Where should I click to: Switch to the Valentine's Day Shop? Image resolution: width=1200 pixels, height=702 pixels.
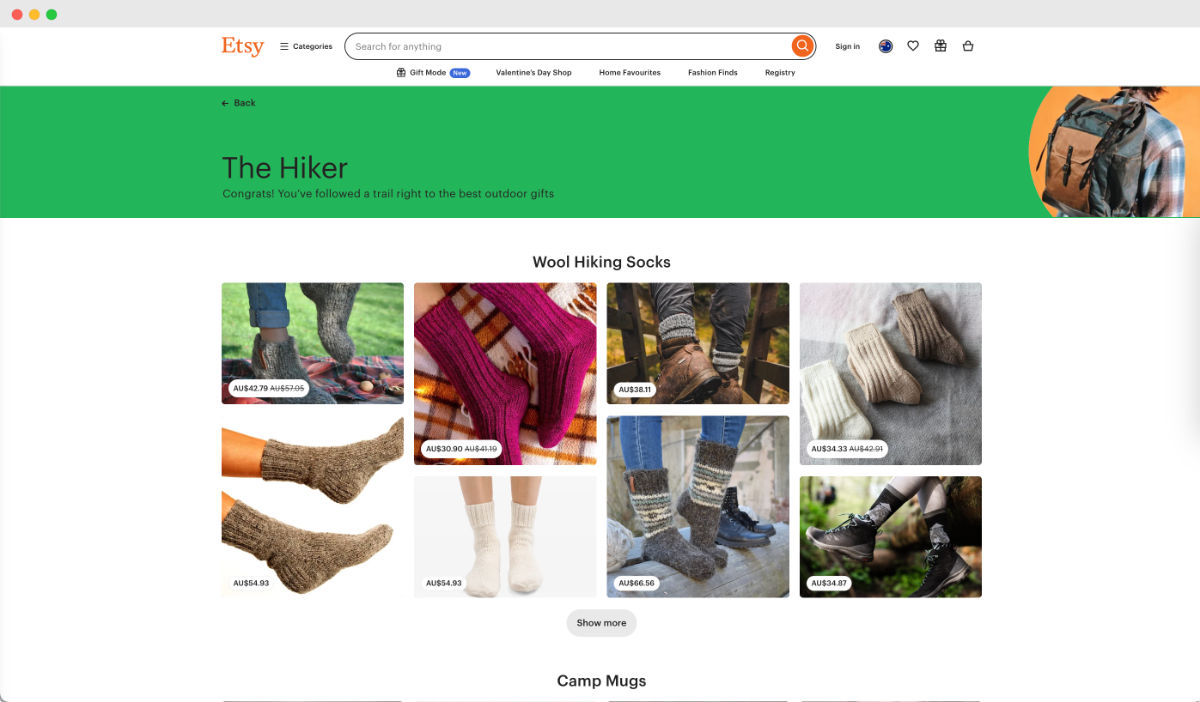click(x=534, y=72)
